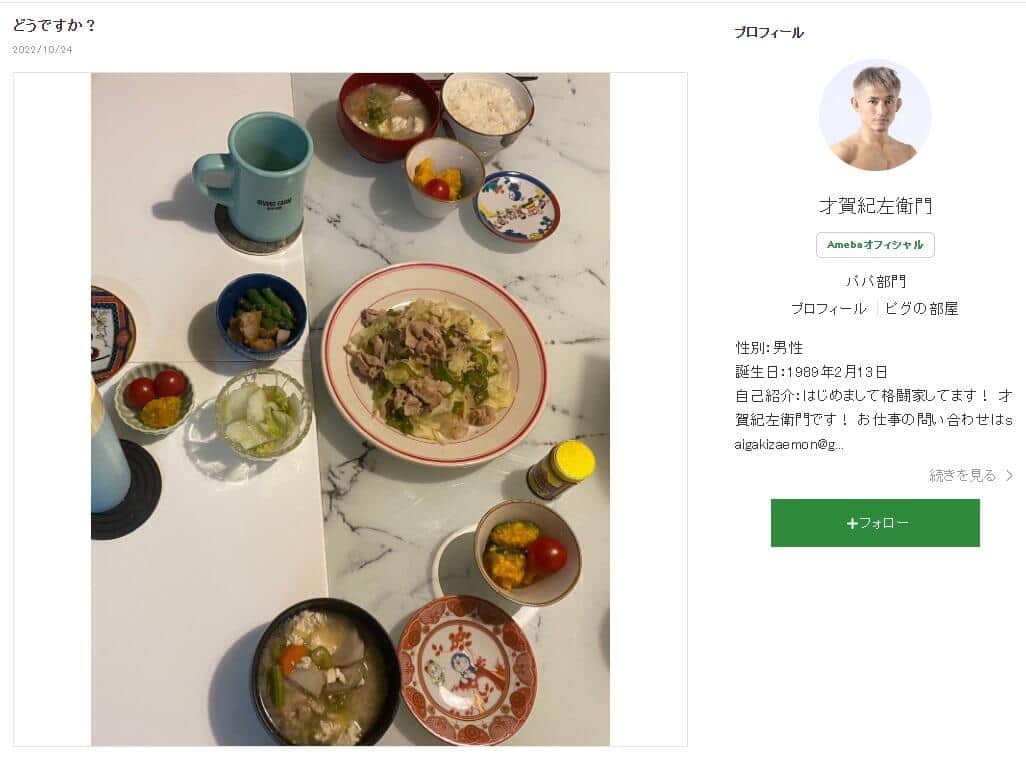The width and height of the screenshot is (1026, 762).
Task: Click the プロフィール panel heading
Action: (x=766, y=32)
